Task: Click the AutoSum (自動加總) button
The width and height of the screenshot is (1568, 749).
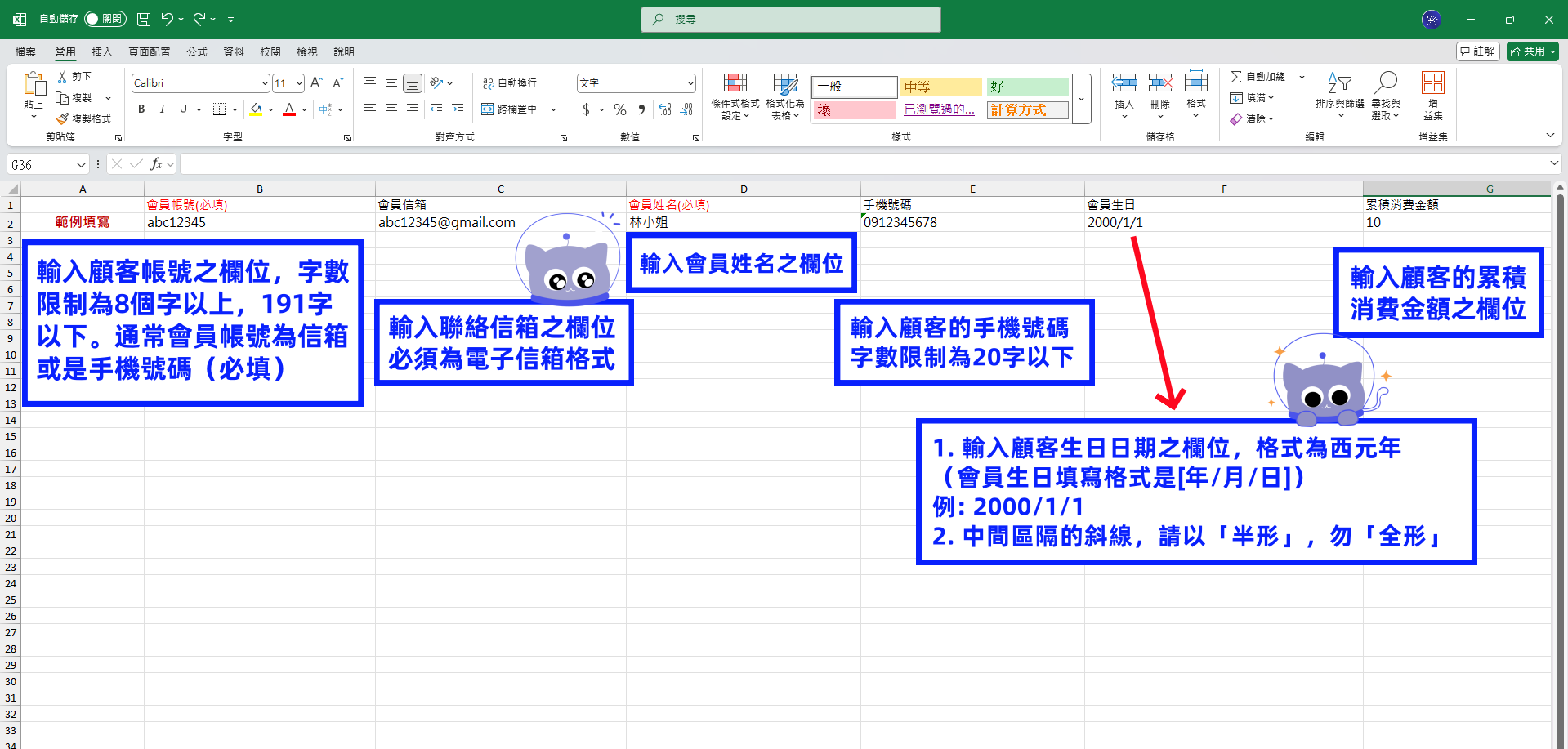Action: [x=1258, y=77]
